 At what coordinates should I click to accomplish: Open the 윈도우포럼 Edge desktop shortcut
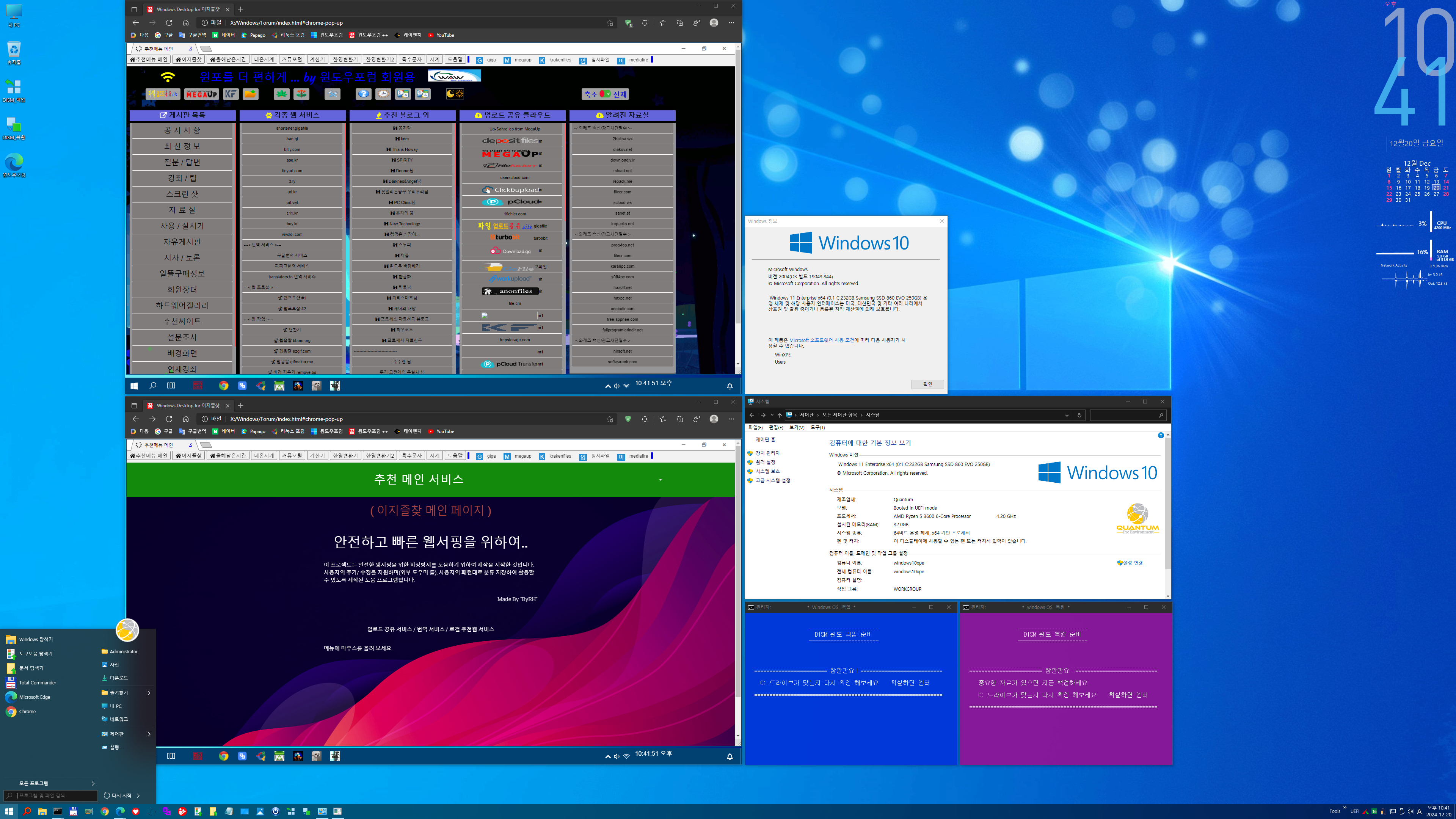tap(14, 166)
